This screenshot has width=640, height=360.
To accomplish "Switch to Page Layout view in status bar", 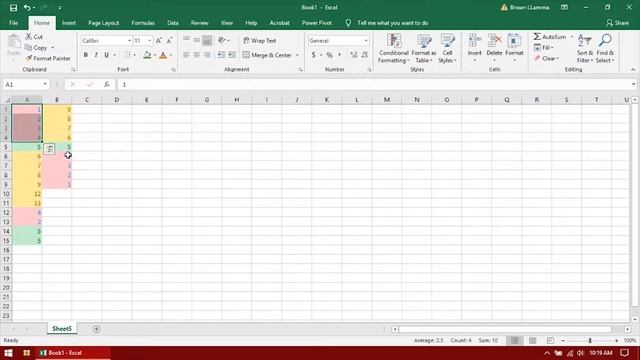I will (x=533, y=340).
